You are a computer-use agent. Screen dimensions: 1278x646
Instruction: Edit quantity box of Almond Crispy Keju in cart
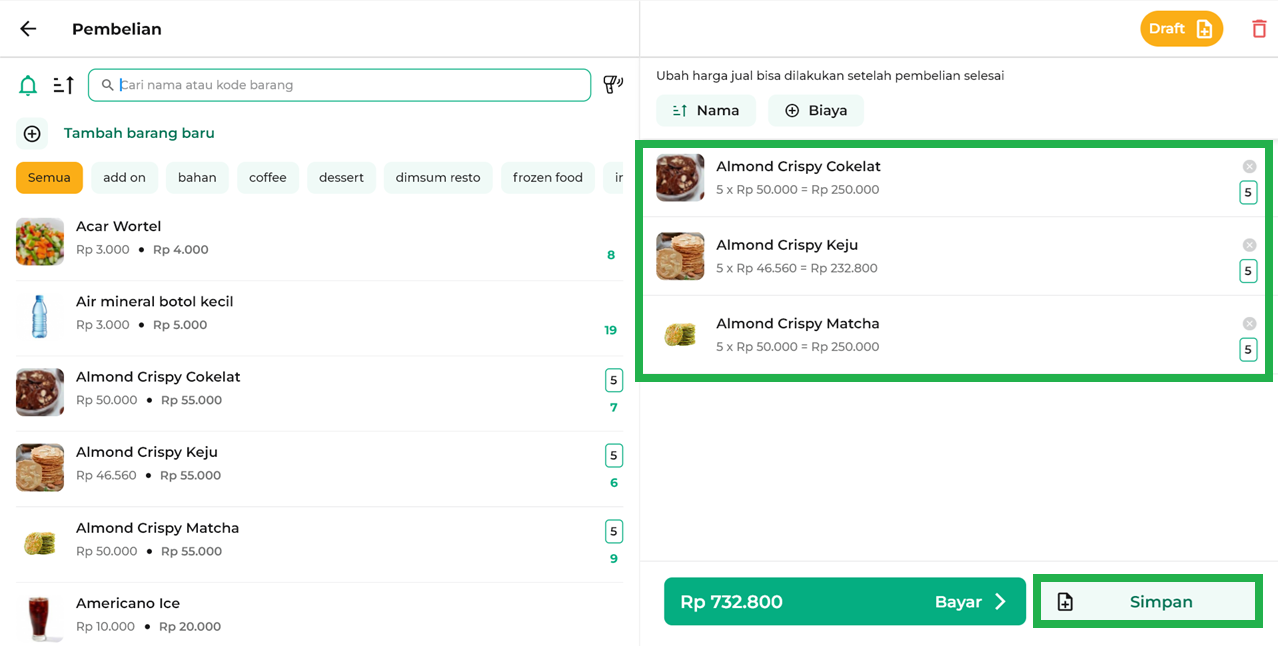point(1248,271)
